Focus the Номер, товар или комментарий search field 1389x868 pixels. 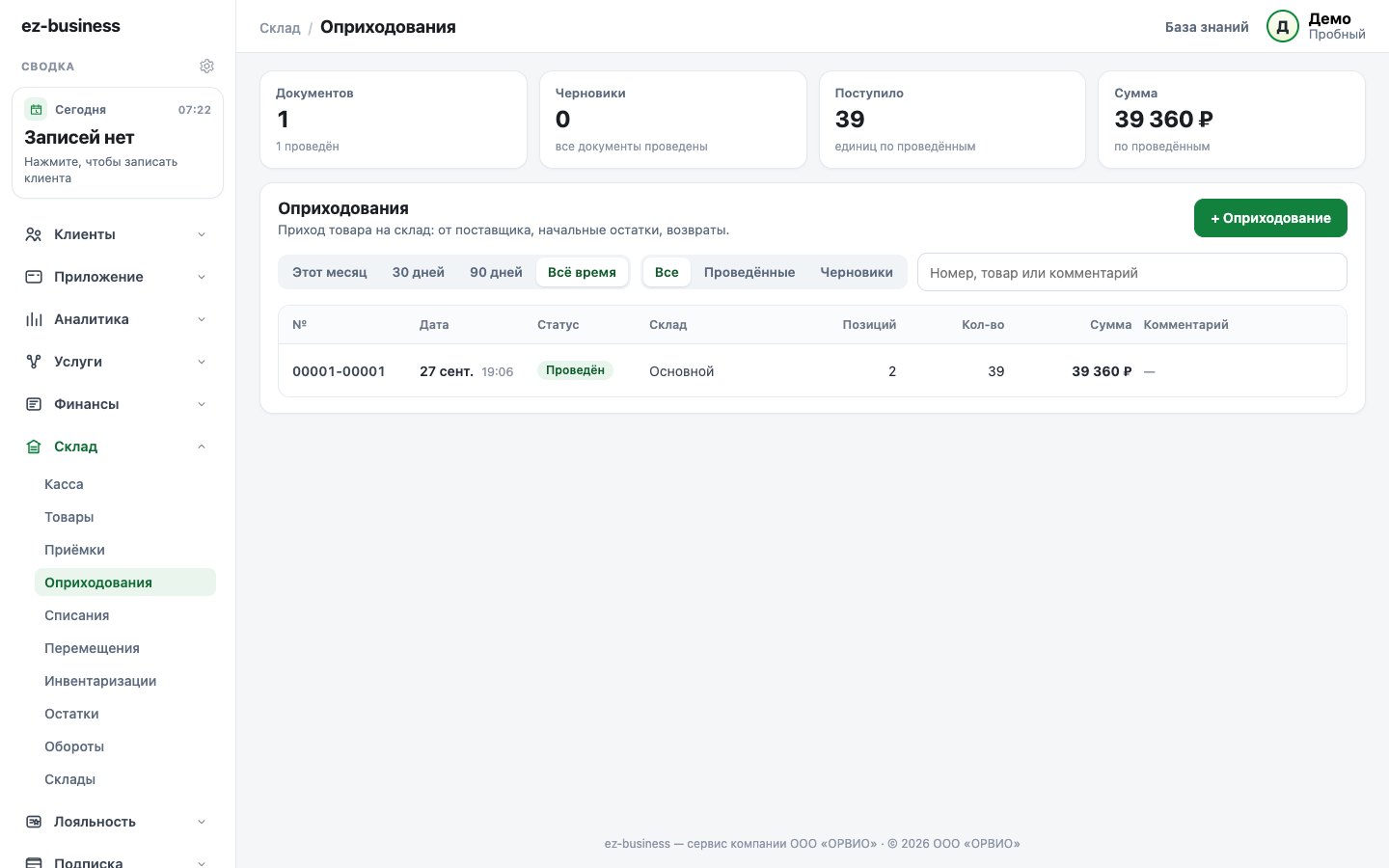pos(1131,272)
